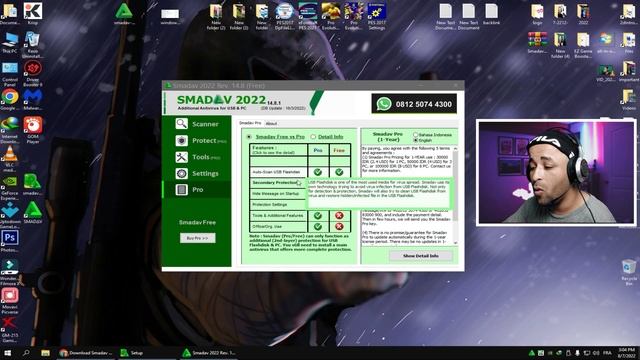Click the Office/Org. Use feature row

pos(278,226)
